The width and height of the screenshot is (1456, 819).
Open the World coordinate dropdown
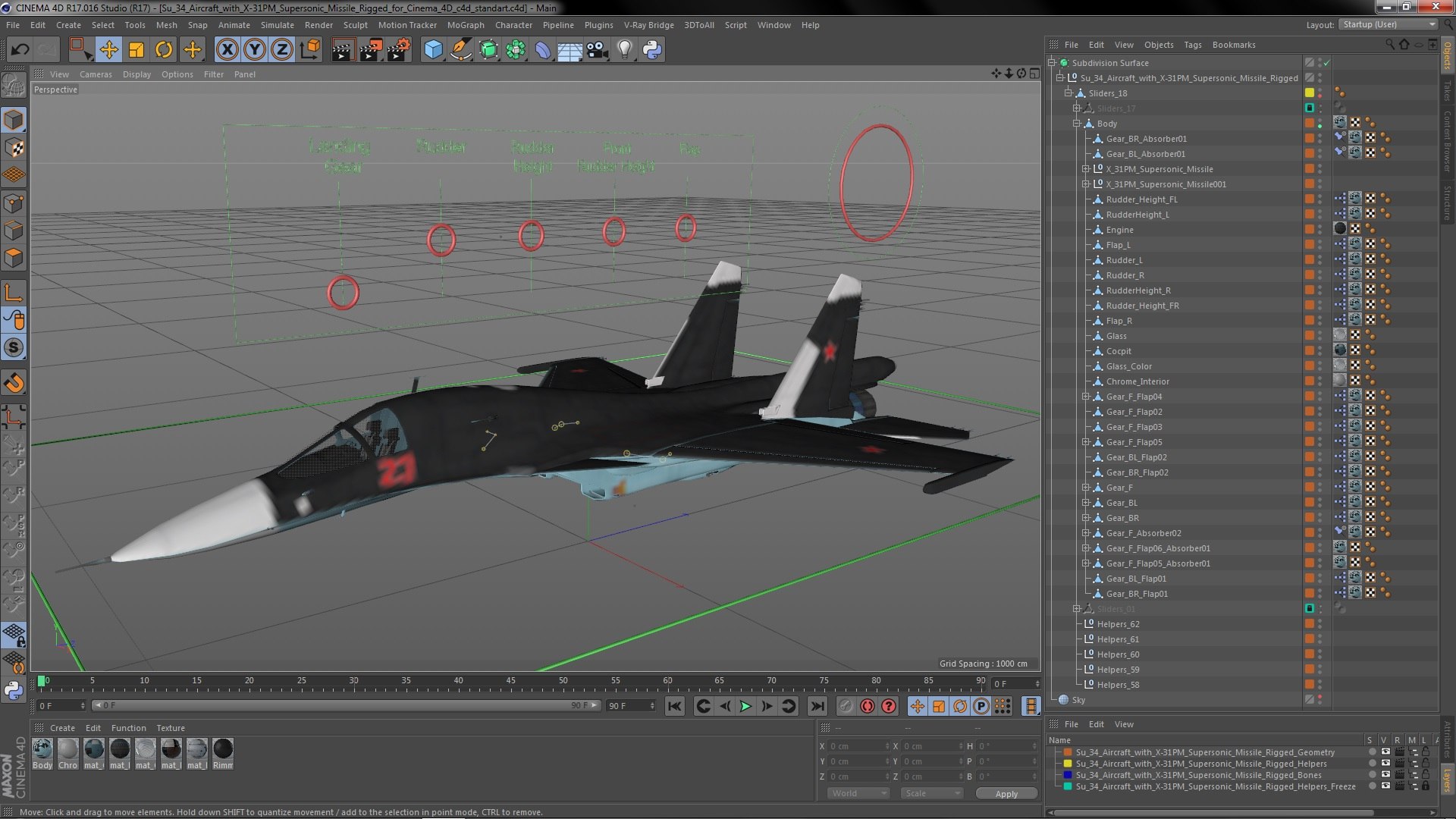coord(858,793)
